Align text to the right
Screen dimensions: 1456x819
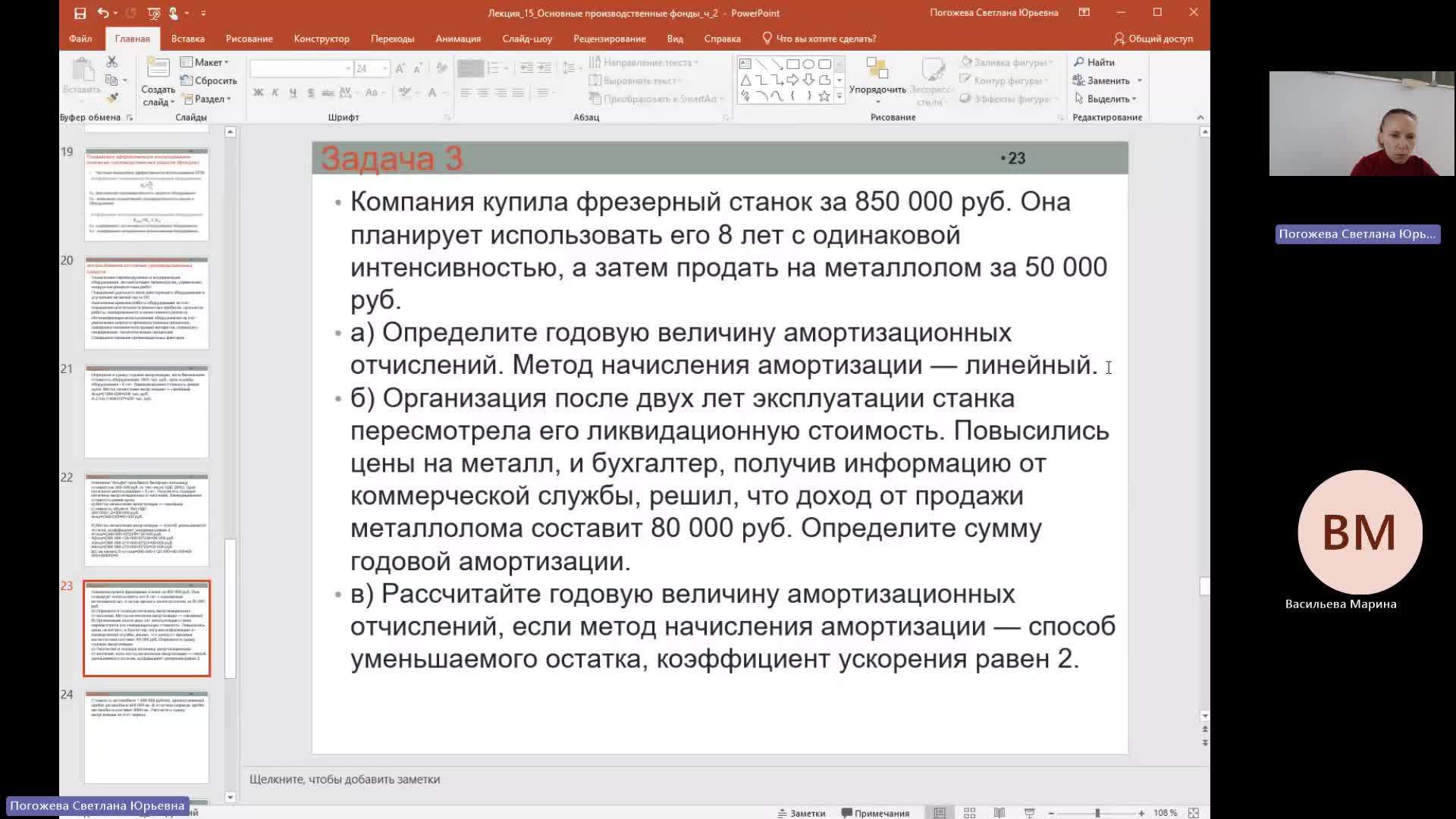500,93
